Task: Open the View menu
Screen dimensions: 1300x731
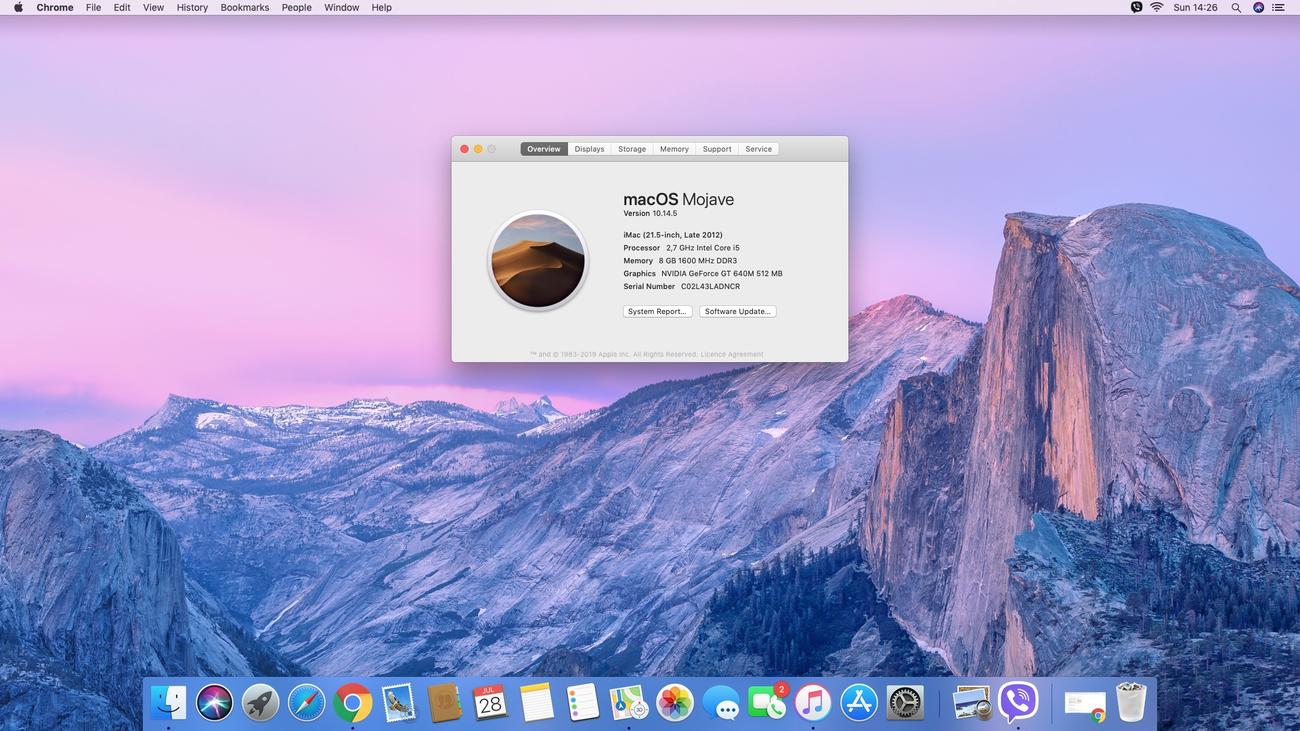Action: point(153,7)
